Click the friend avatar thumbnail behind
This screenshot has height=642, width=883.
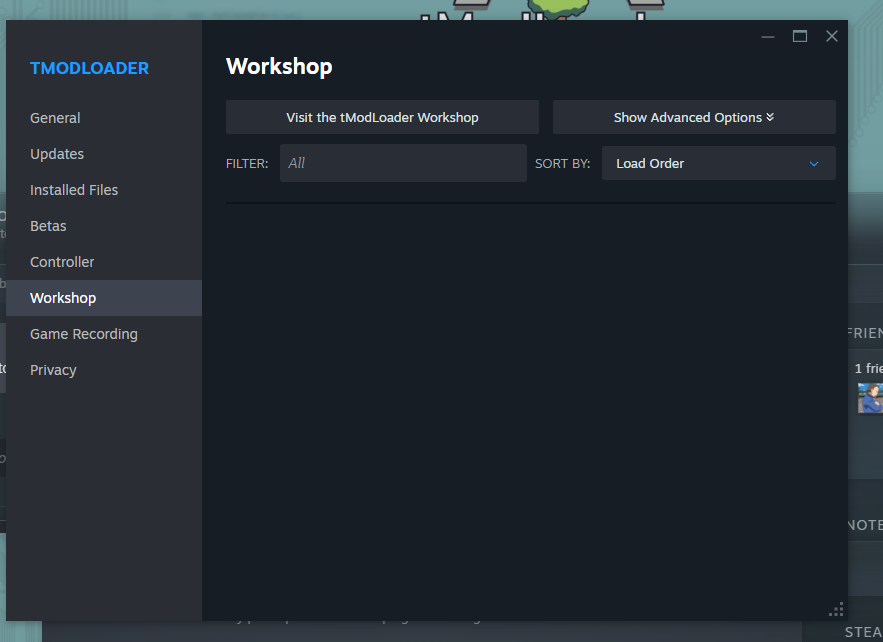point(870,398)
